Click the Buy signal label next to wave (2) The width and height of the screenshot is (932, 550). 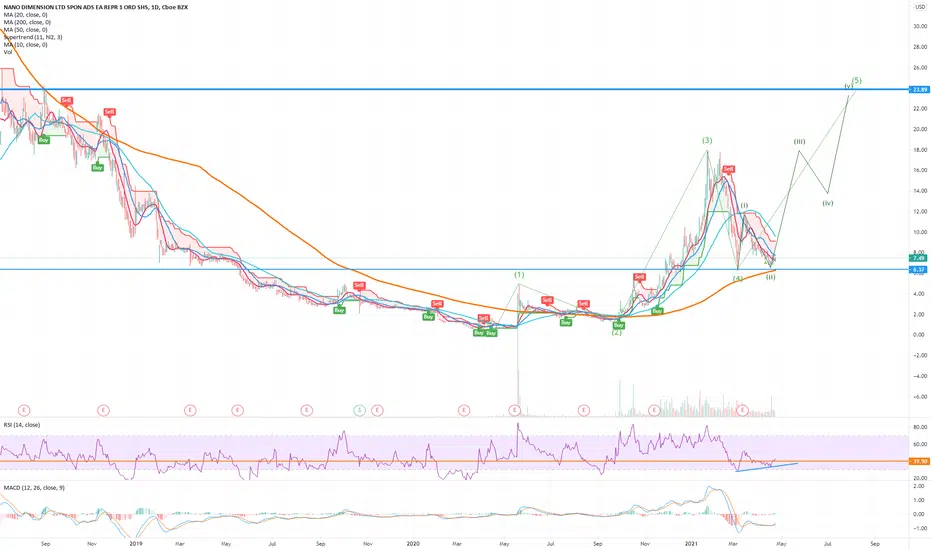(619, 325)
